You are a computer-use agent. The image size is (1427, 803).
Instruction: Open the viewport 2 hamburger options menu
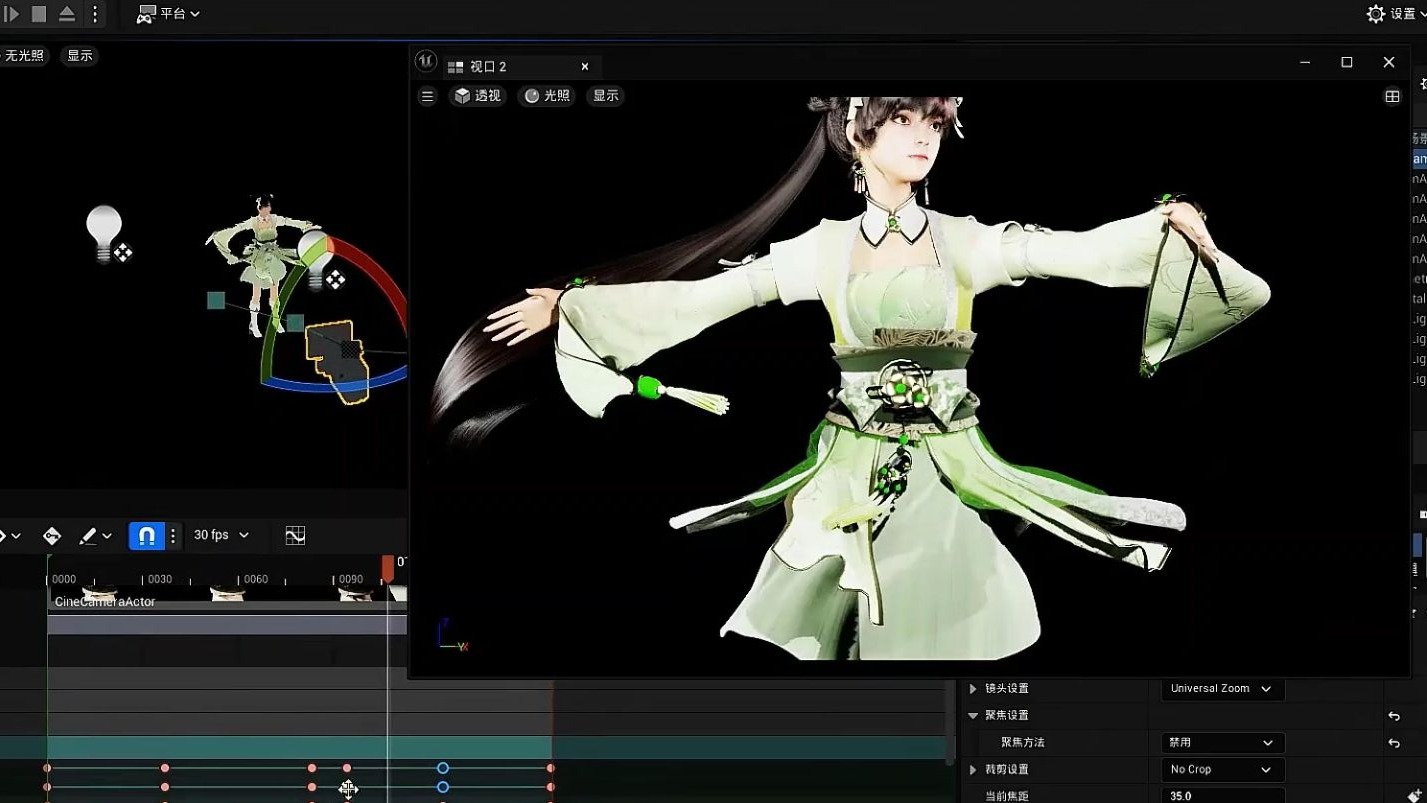[427, 96]
